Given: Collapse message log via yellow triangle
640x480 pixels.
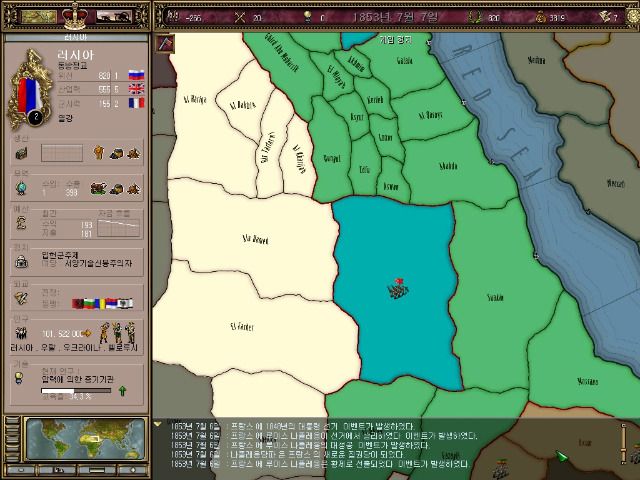Looking at the screenshot, I should pyautogui.click(x=158, y=424).
